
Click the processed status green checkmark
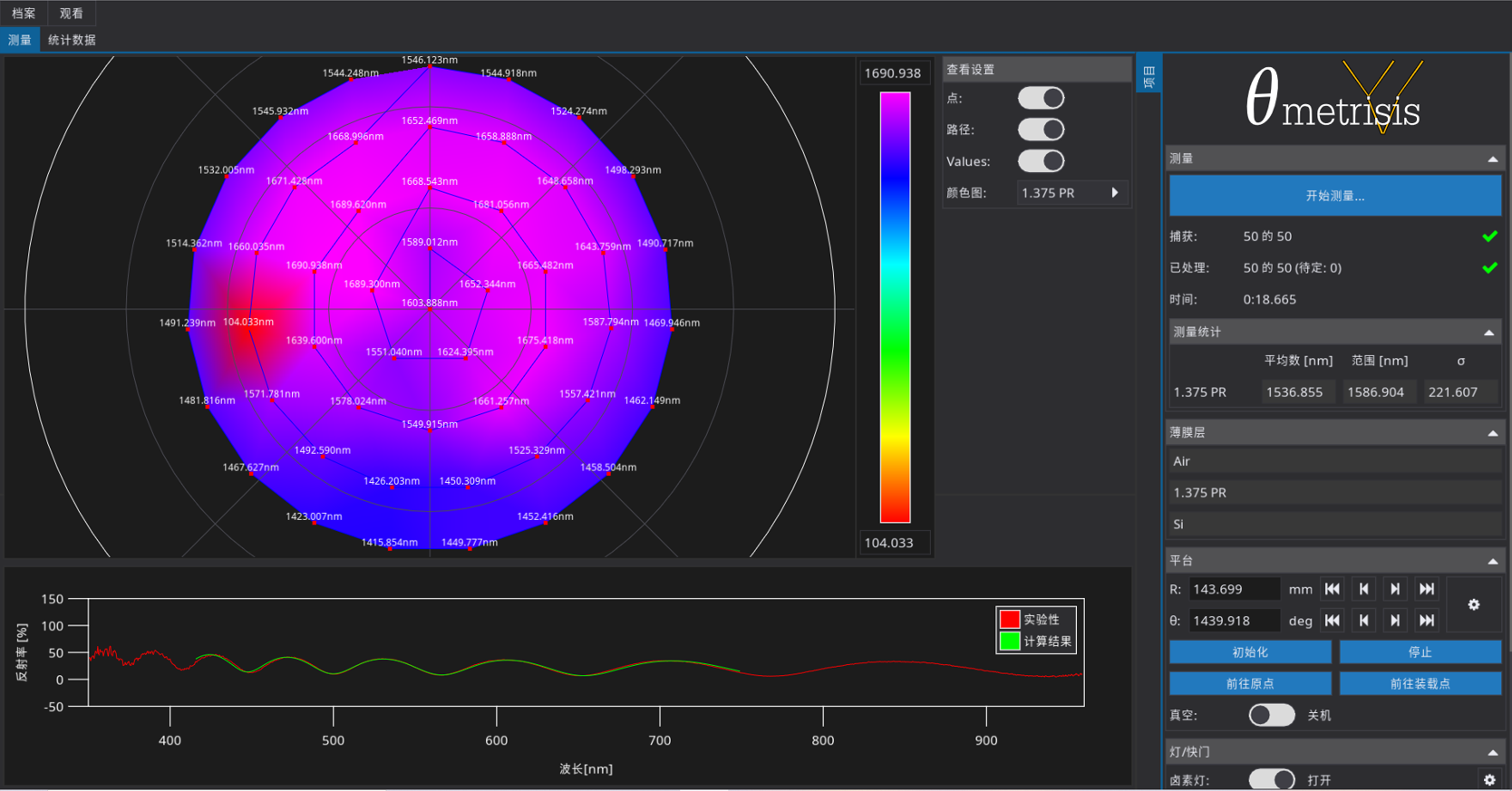[x=1489, y=268]
